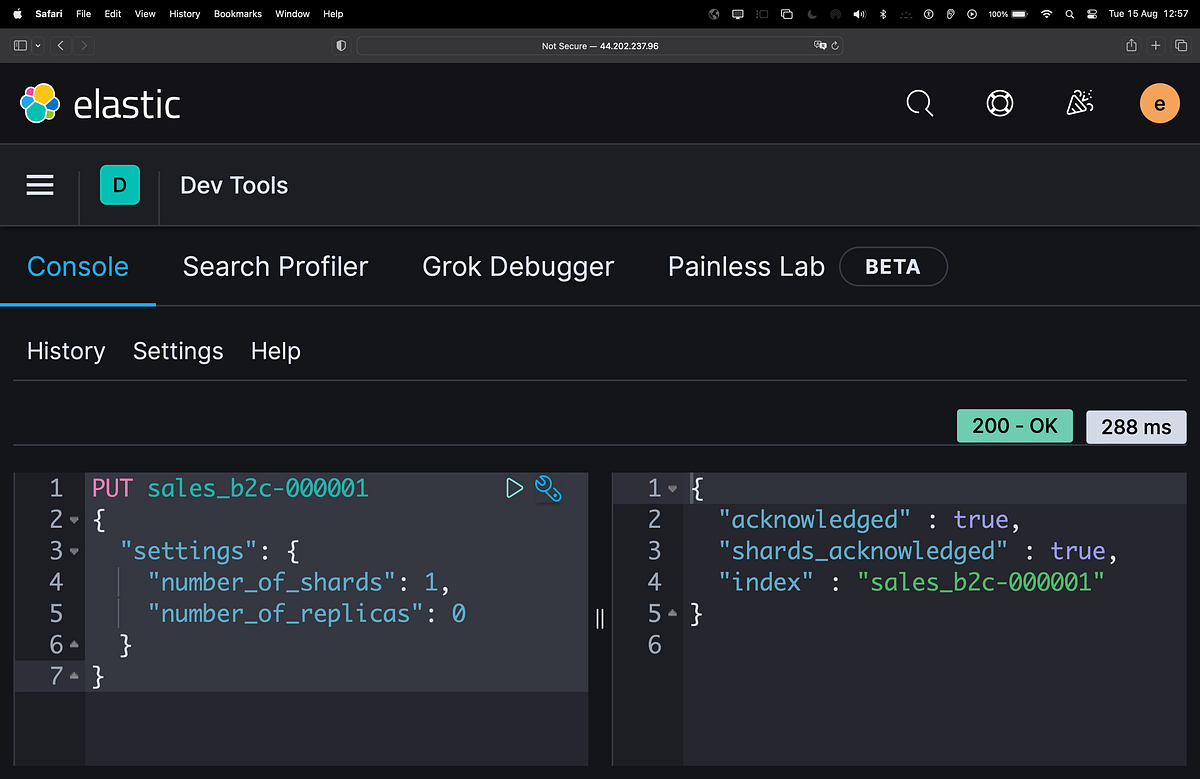Click the BETA badge

[893, 267]
